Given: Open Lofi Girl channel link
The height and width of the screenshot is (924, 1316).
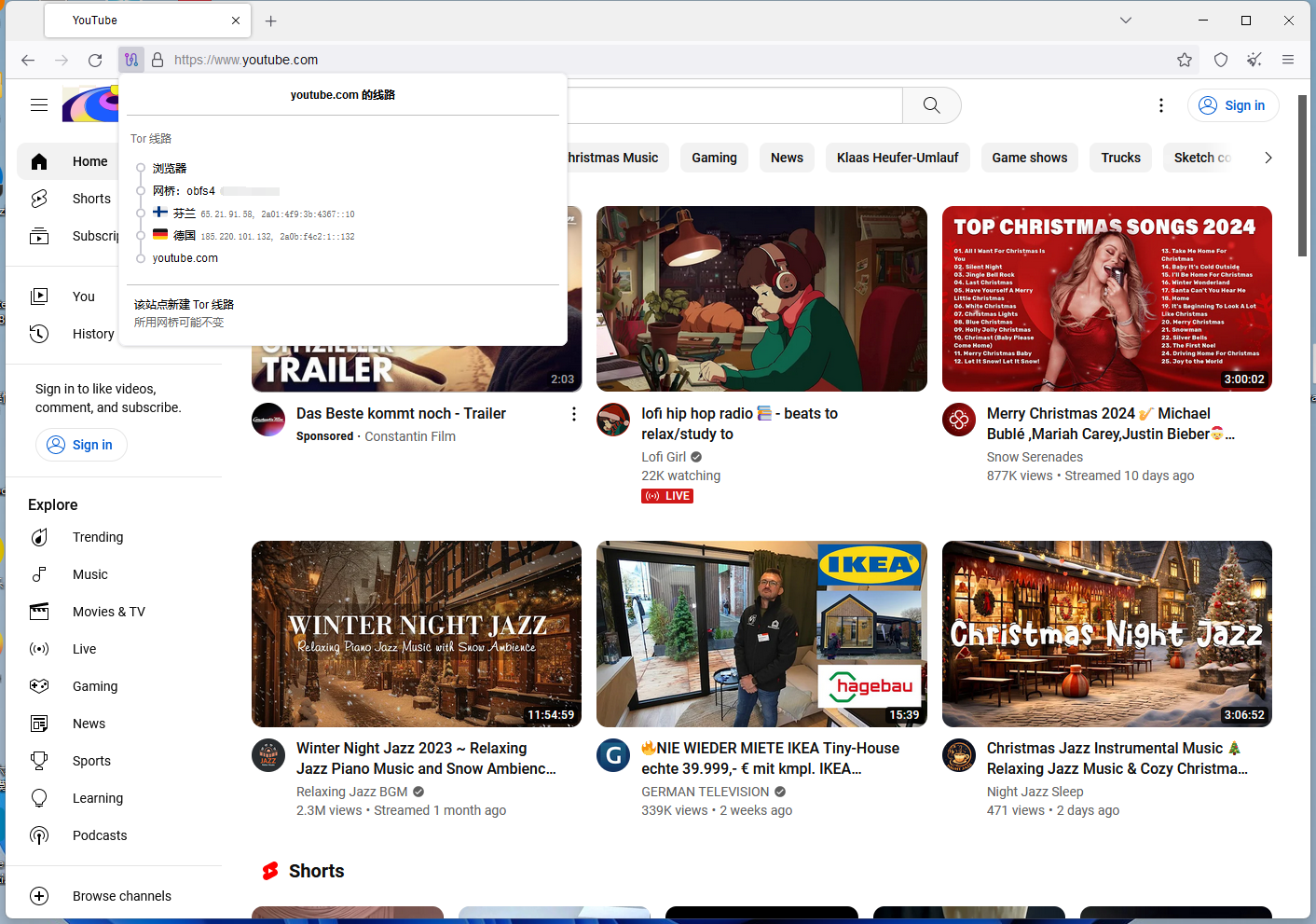Looking at the screenshot, I should coord(664,457).
